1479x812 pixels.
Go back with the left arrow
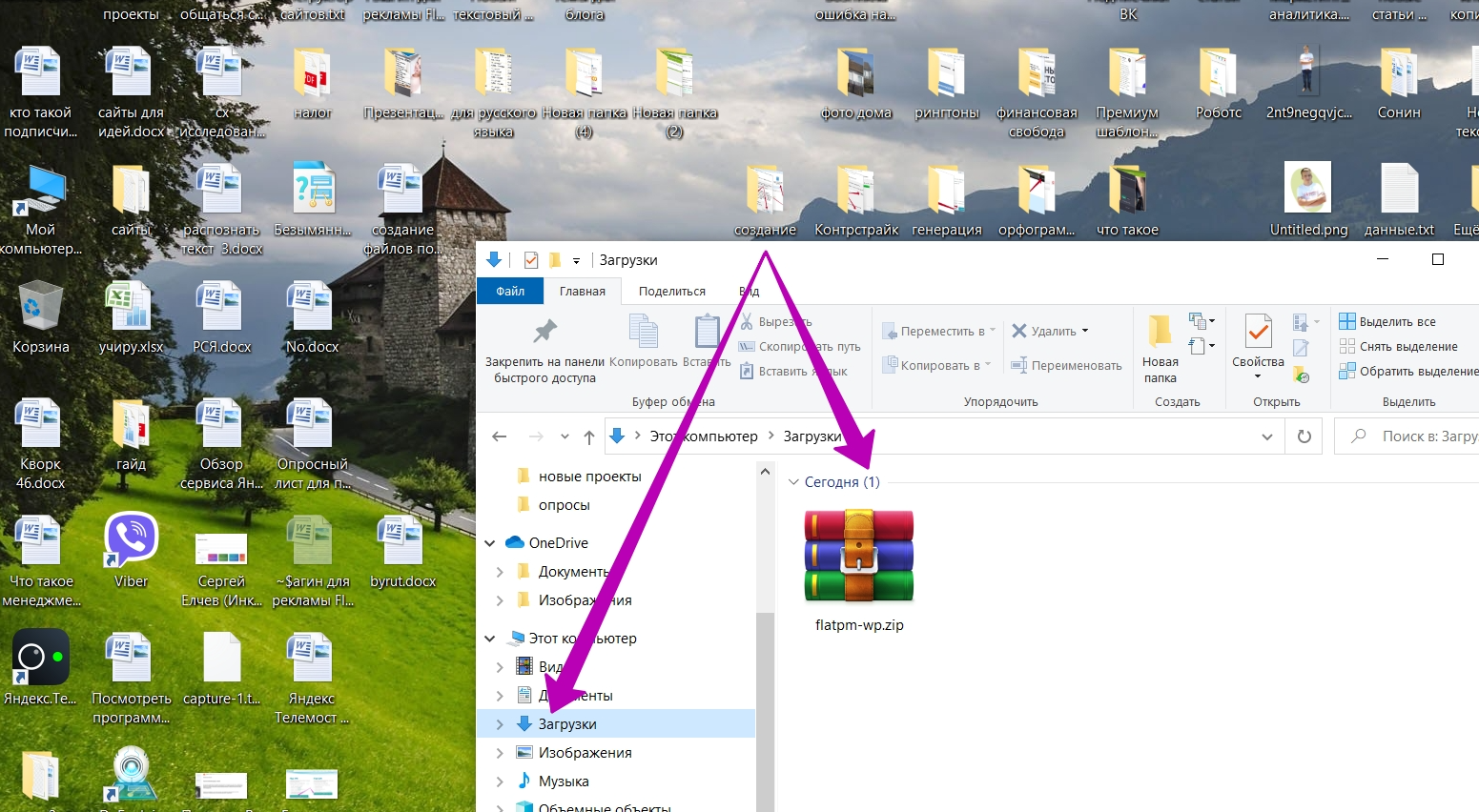[499, 436]
